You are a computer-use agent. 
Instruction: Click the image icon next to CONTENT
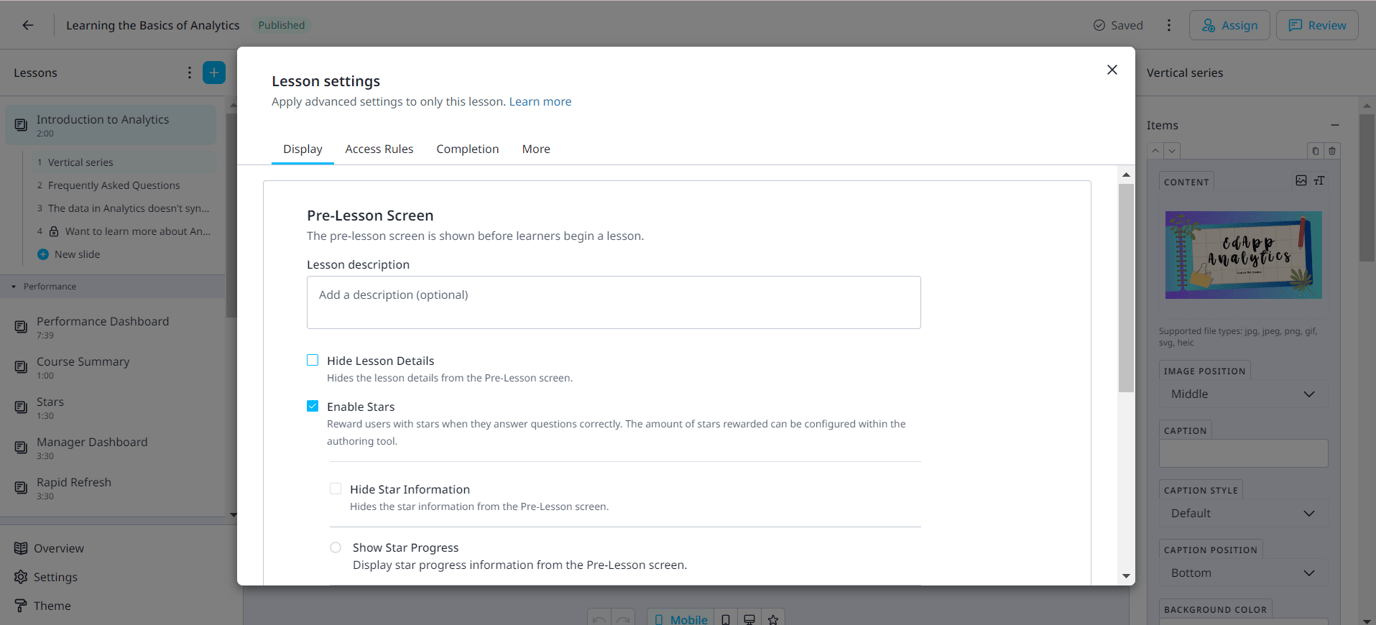[x=1301, y=181]
